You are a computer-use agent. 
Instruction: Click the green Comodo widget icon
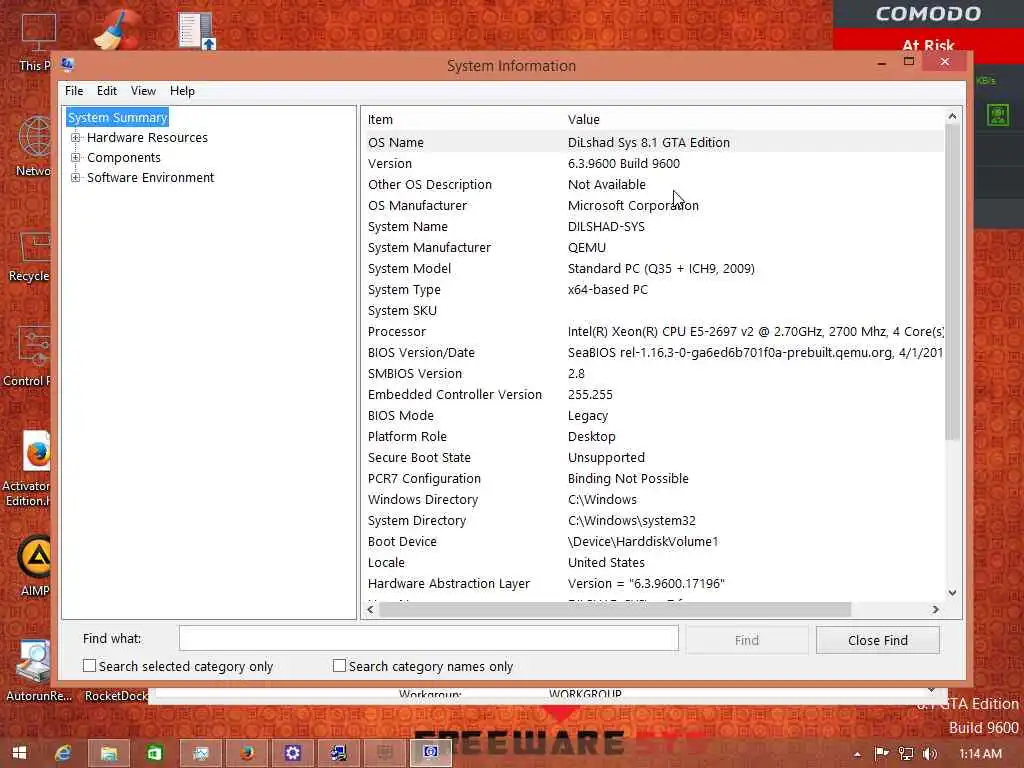[x=997, y=115]
